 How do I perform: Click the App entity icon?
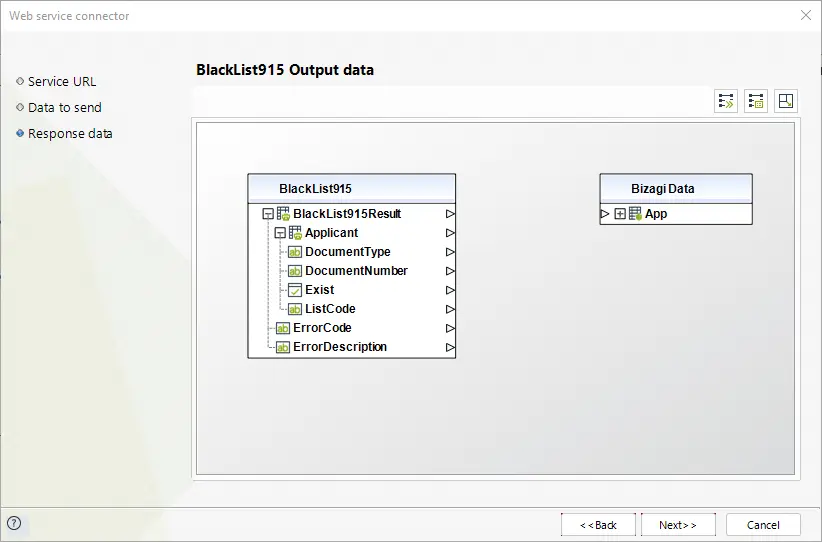tap(635, 214)
